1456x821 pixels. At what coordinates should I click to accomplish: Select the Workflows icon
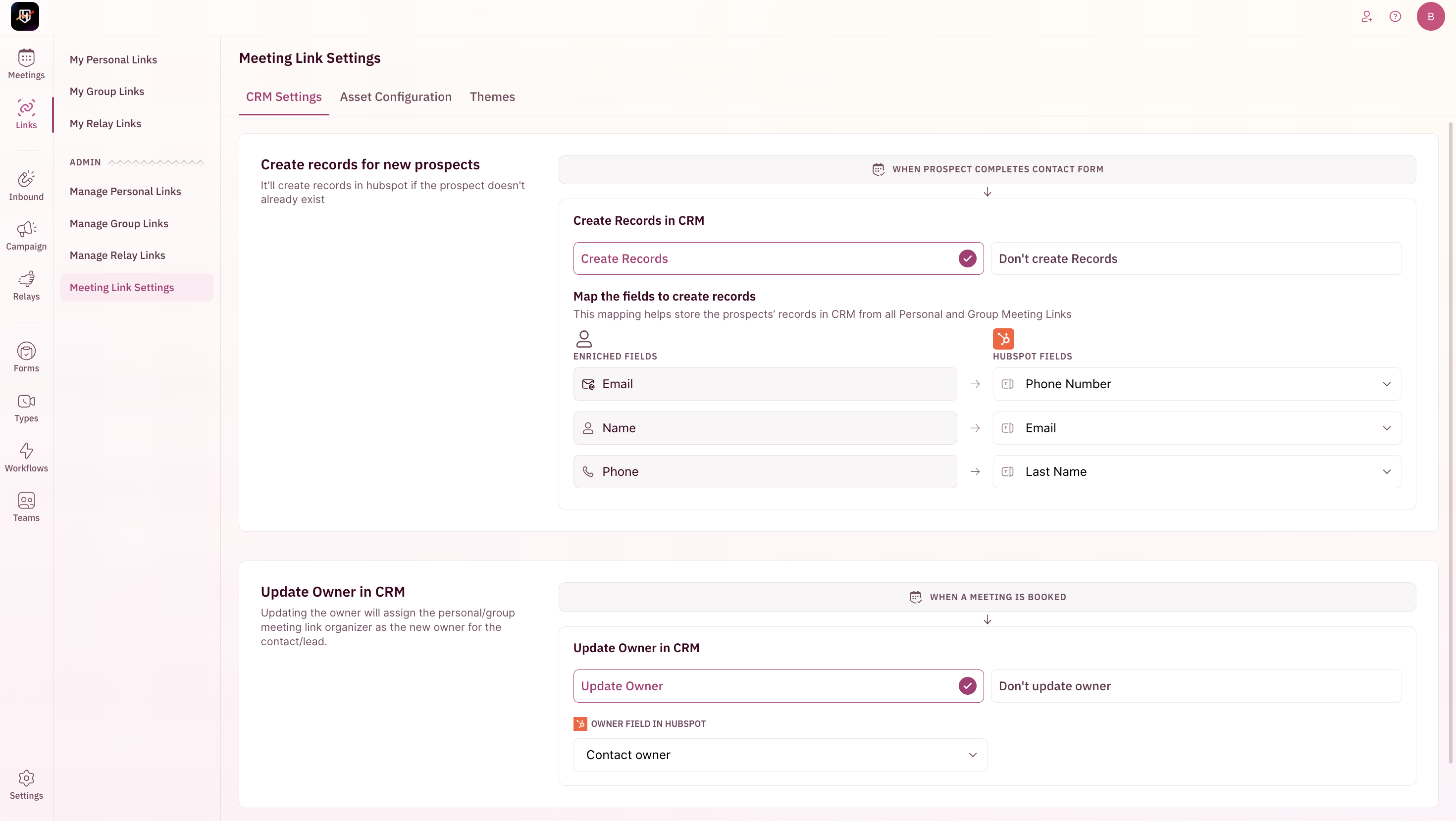[x=26, y=457]
